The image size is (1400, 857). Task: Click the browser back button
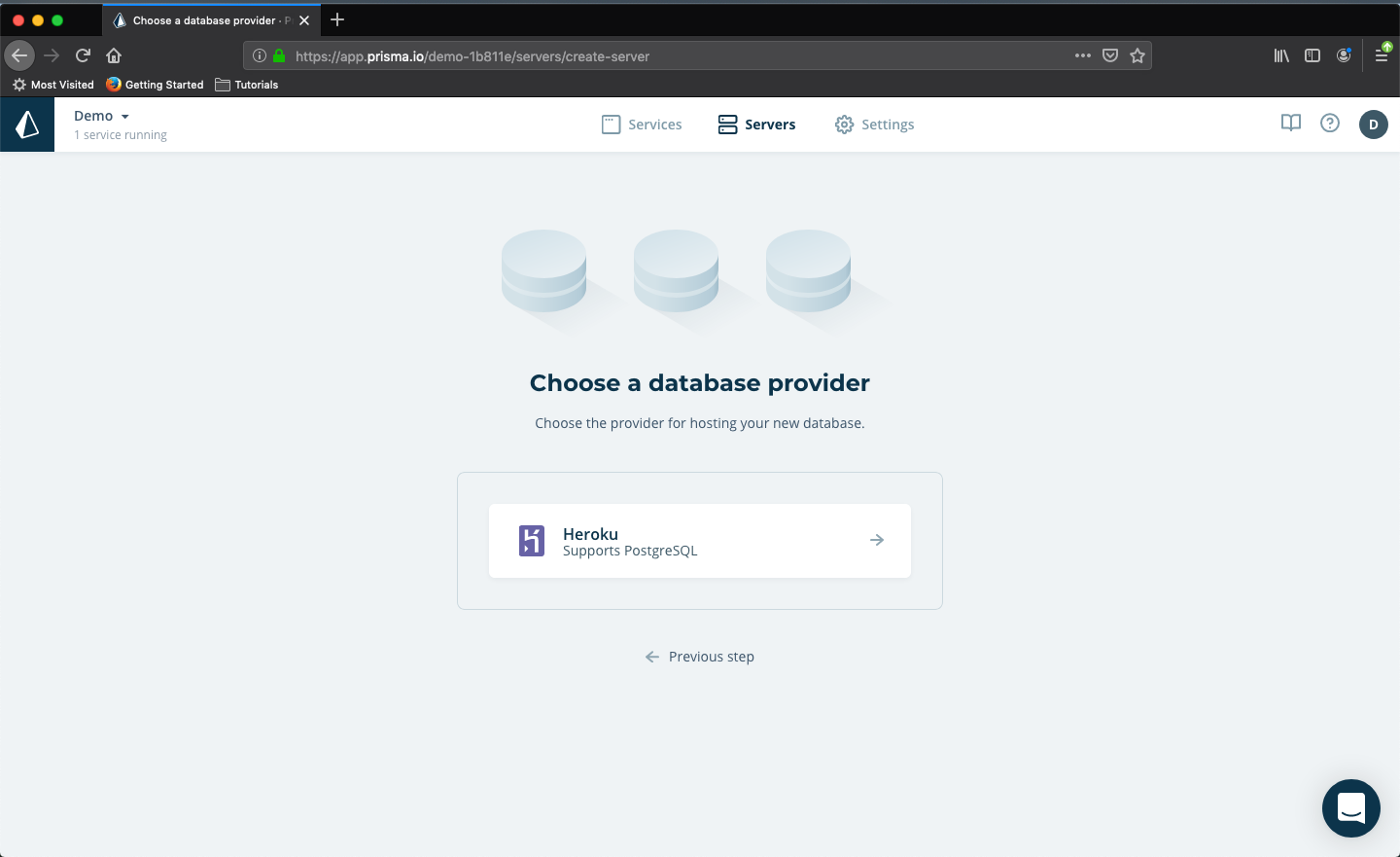point(19,55)
